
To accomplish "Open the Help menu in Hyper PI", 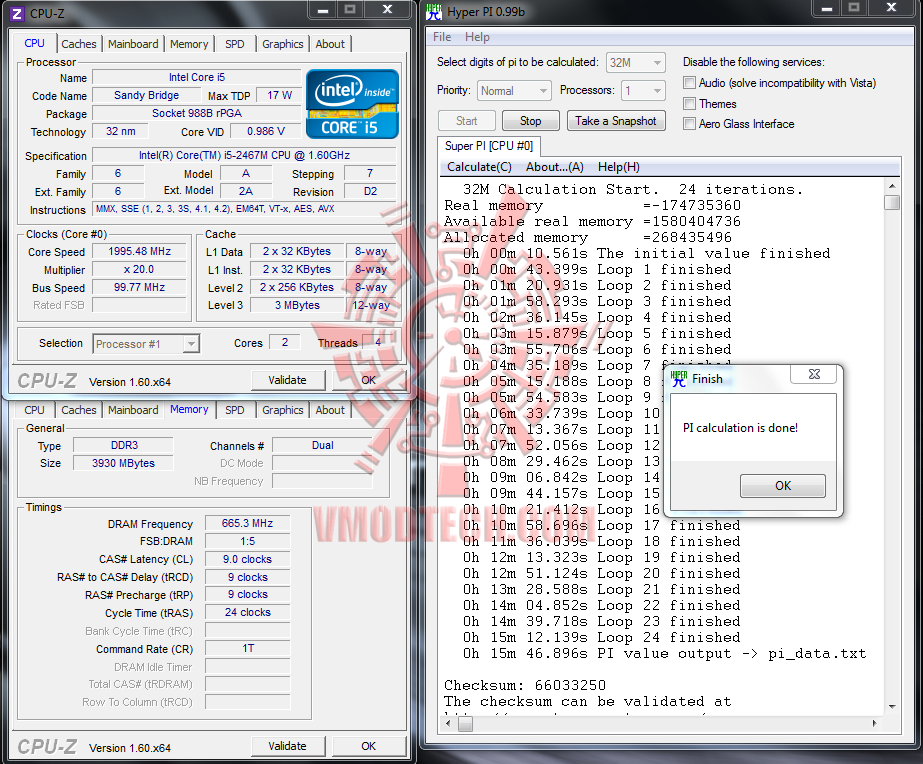I will click(477, 36).
